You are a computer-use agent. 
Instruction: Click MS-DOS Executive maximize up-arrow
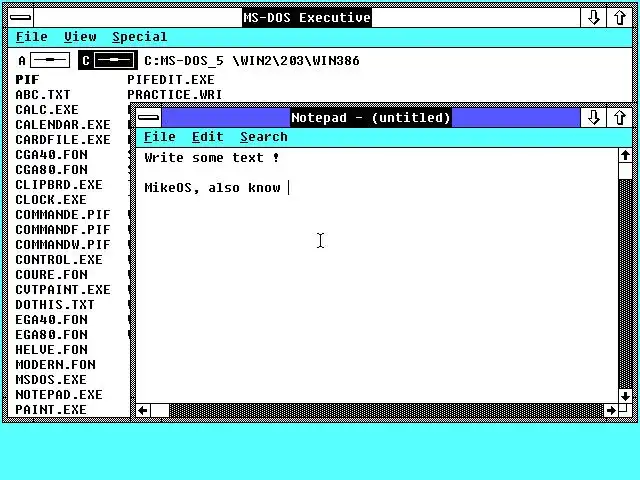click(x=619, y=18)
